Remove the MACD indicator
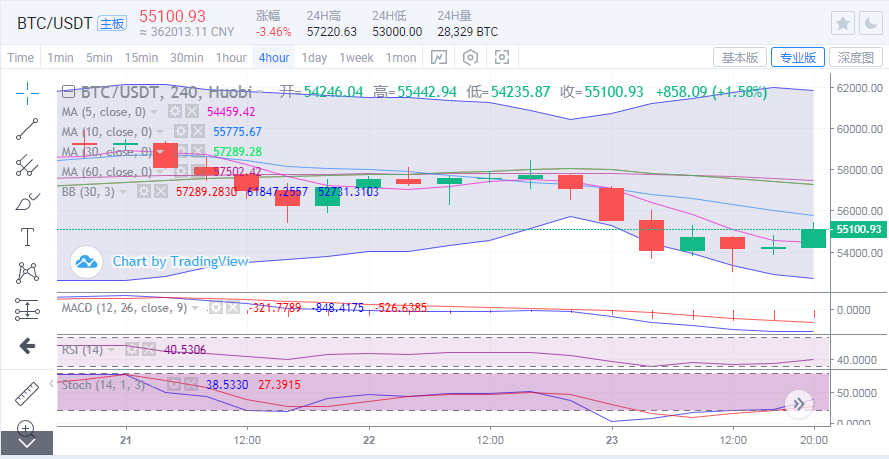This screenshot has height=459, width=889. [232, 308]
